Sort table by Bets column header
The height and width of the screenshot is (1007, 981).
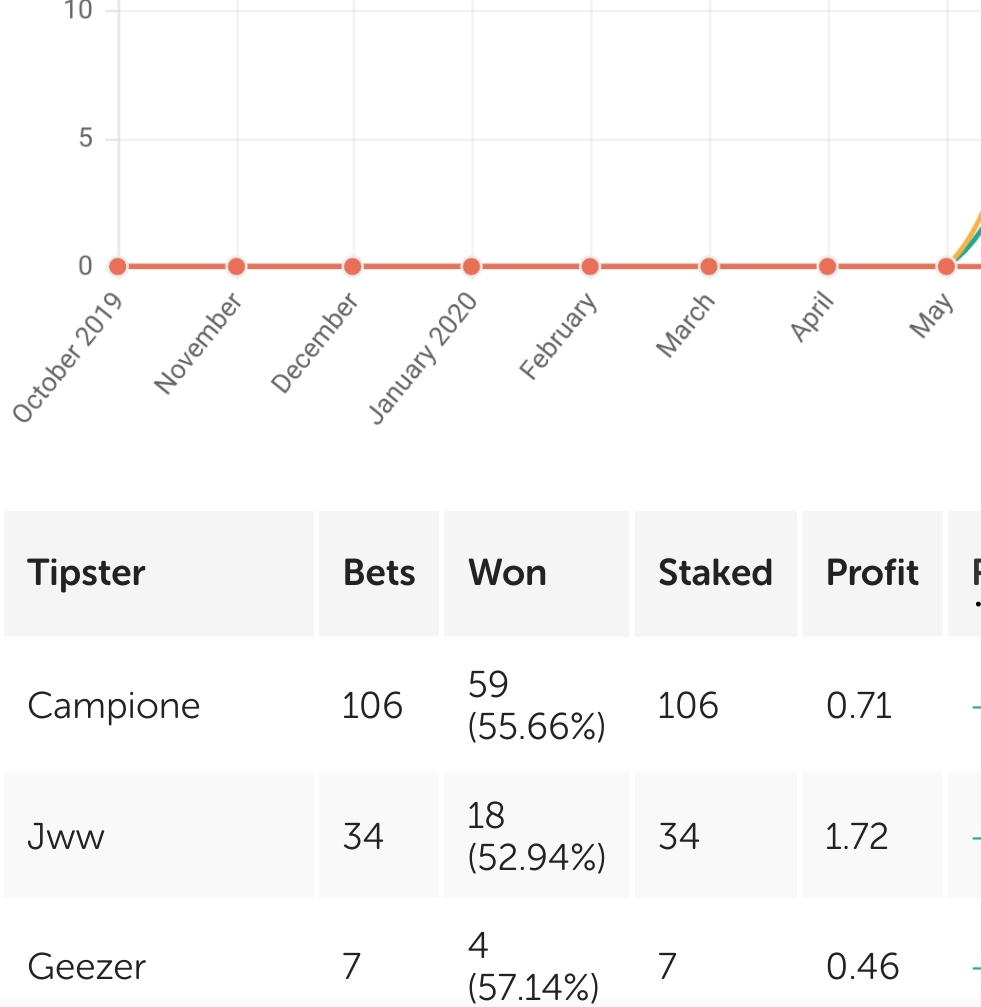pyautogui.click(x=379, y=574)
